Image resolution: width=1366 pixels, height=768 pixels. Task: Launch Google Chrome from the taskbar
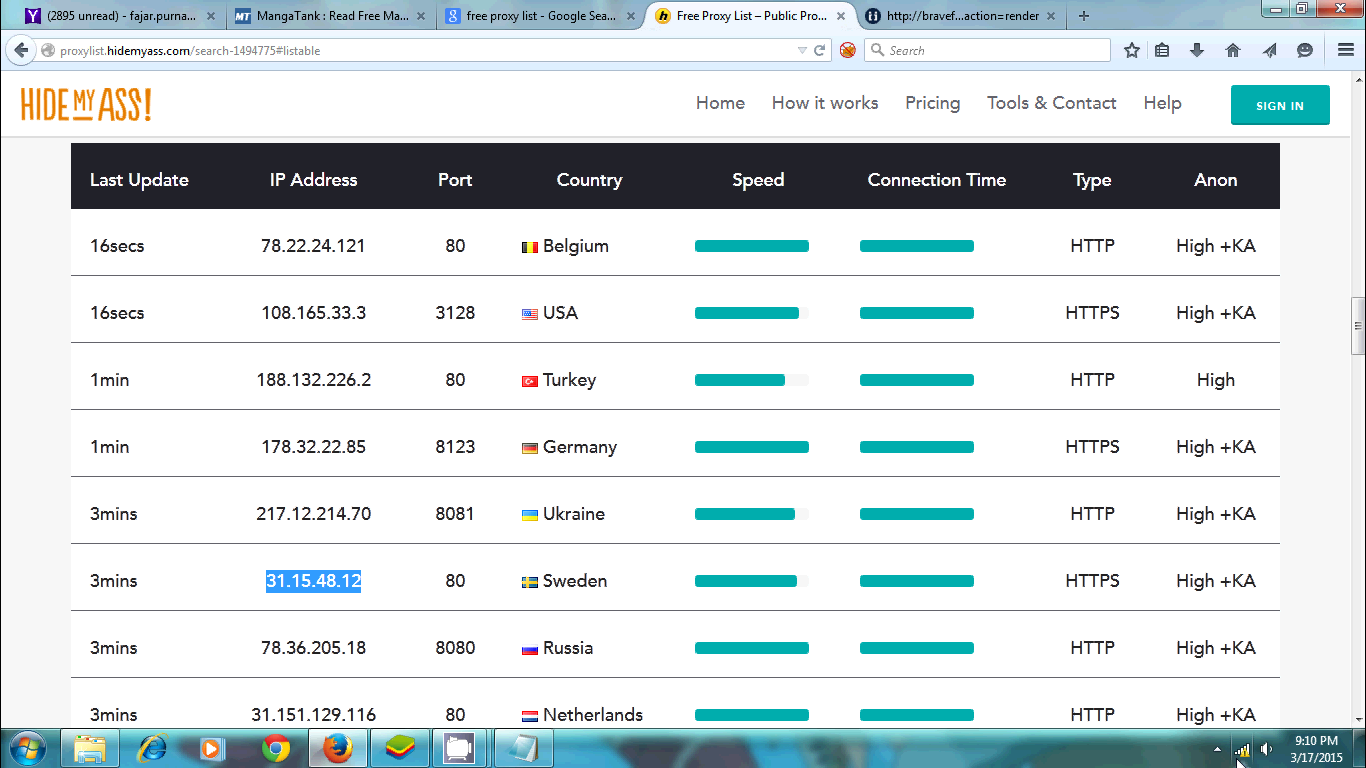coord(276,748)
